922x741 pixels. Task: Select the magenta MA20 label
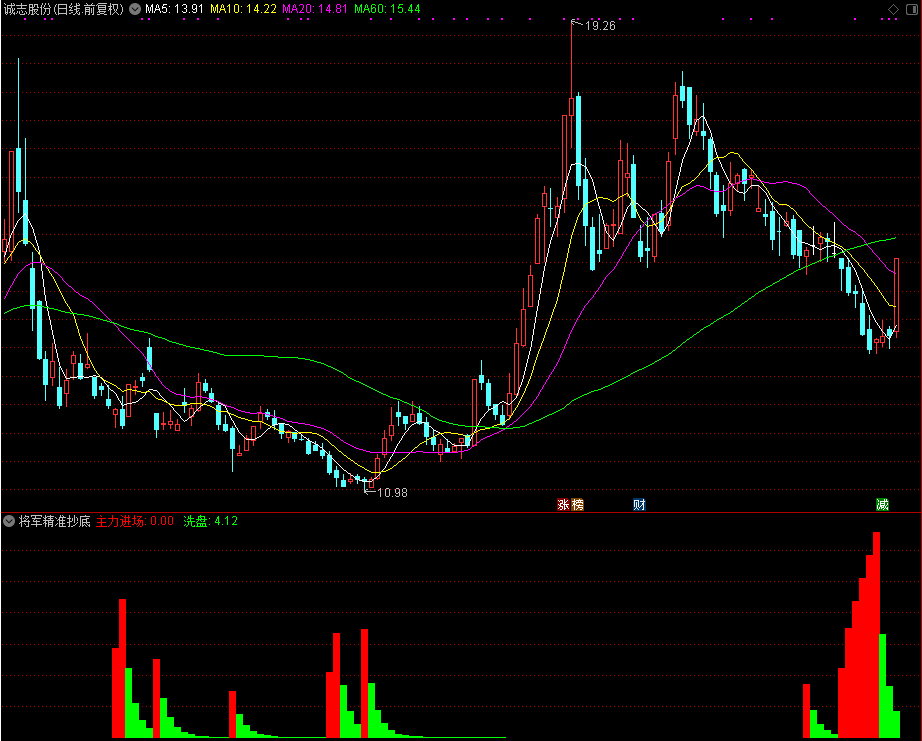click(315, 9)
